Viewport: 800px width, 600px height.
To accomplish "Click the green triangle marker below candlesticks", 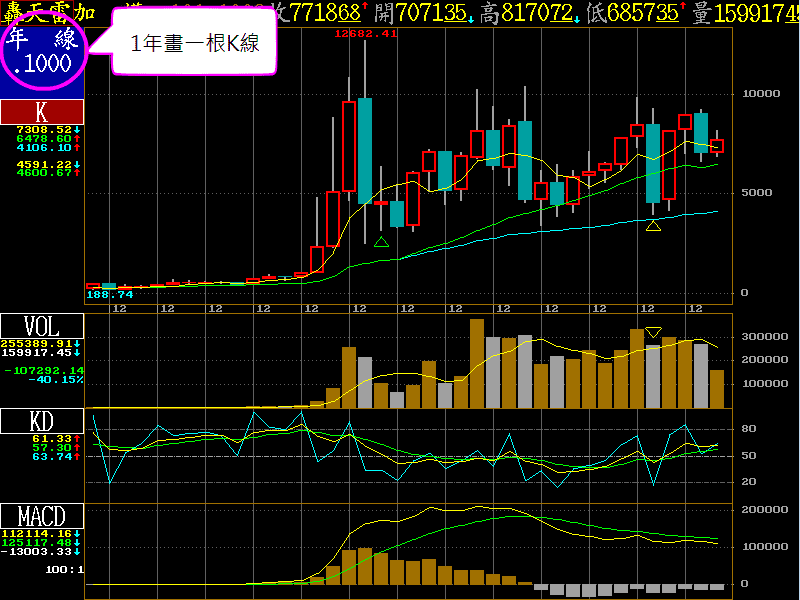I will [381, 242].
